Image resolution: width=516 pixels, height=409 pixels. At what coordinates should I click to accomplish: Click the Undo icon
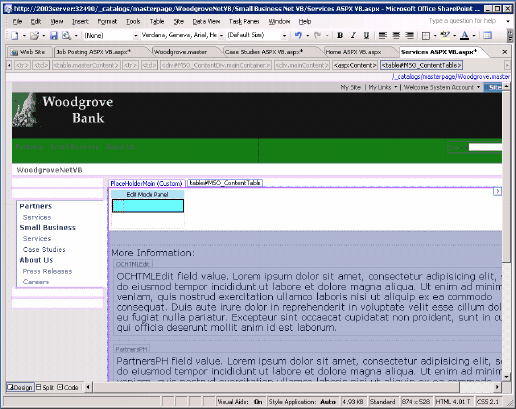tap(298, 35)
